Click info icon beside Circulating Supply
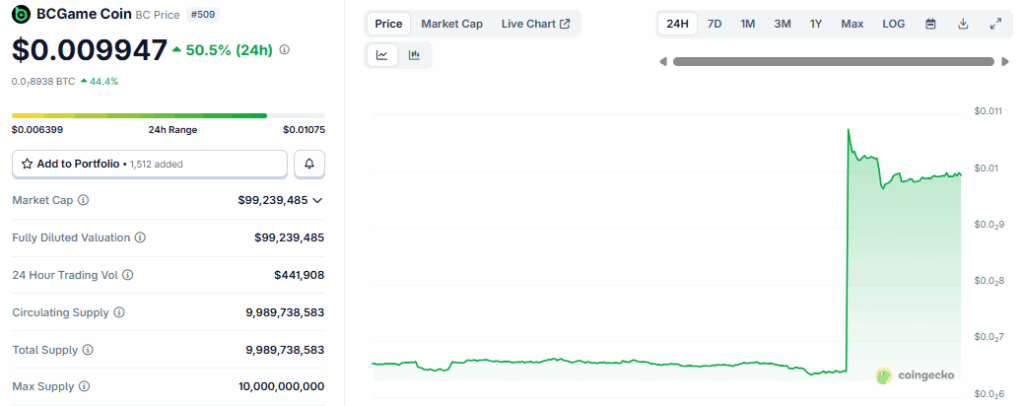 point(119,313)
